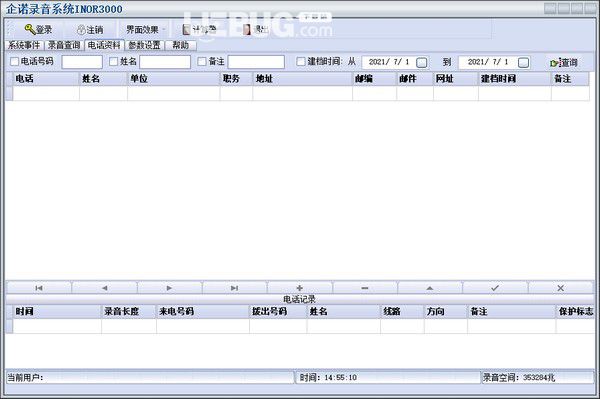Open the 参数设置 tab

click(x=144, y=45)
